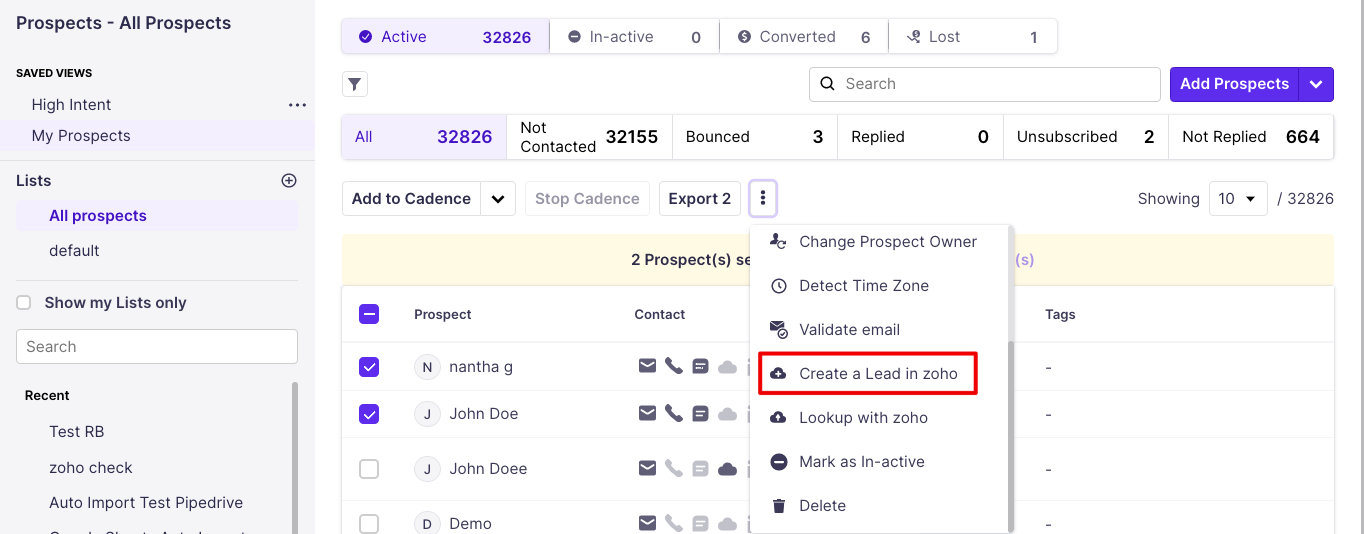Viewport: 1364px width, 534px height.
Task: Uncheck the John Doe row checkbox
Action: (x=369, y=414)
